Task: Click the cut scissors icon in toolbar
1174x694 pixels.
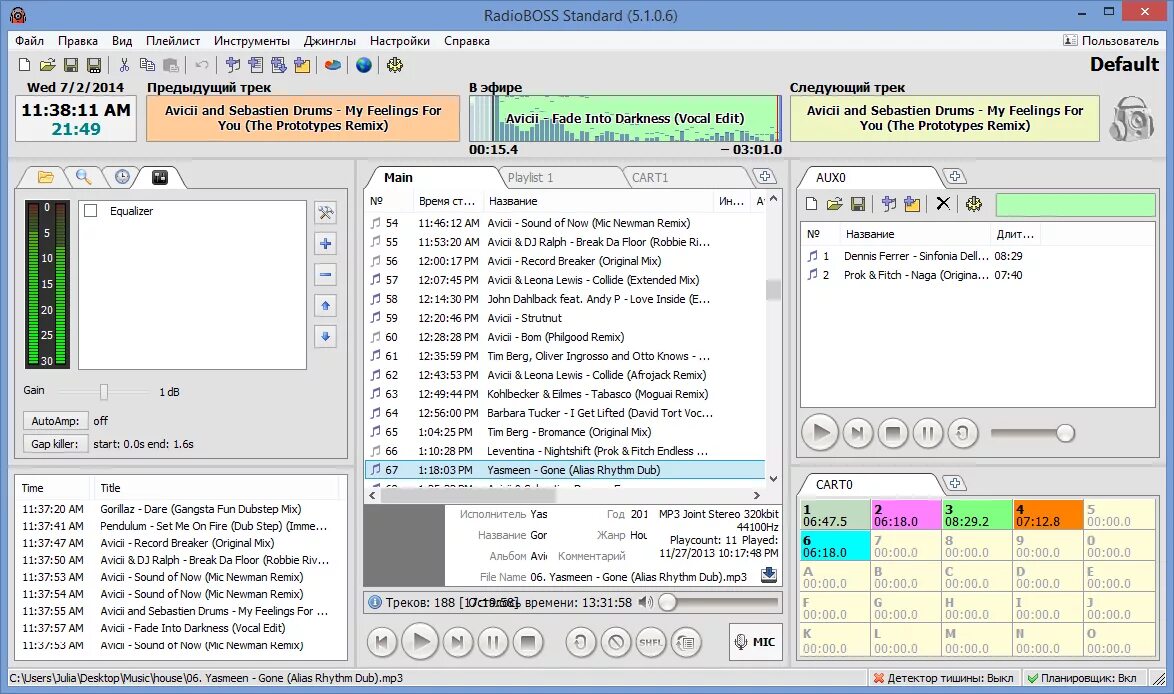Action: [124, 65]
